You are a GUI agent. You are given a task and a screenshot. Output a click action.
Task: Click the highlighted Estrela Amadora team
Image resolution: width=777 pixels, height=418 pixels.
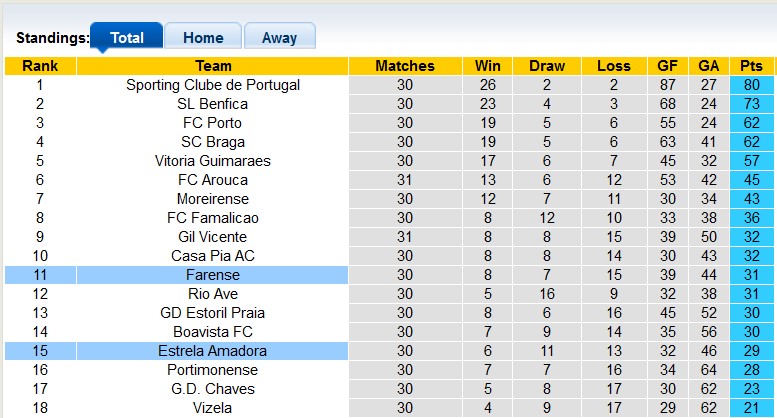pyautogui.click(x=213, y=351)
